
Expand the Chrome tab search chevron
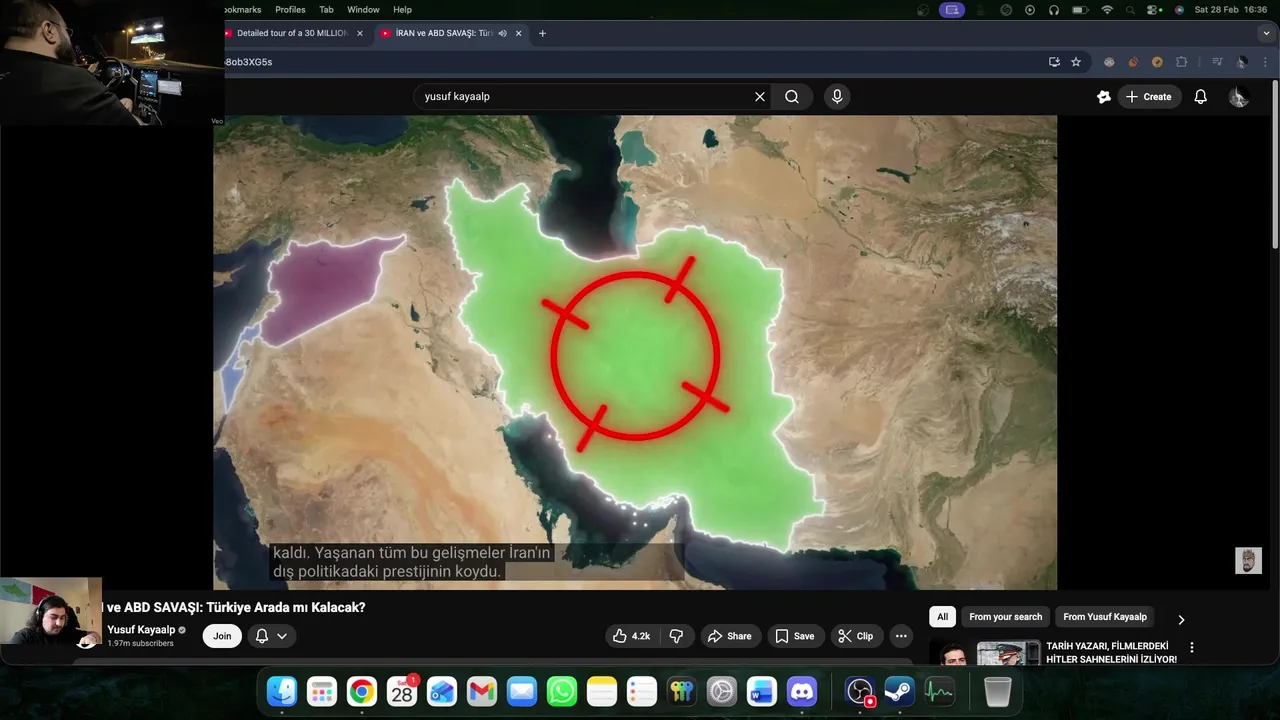[1268, 33]
